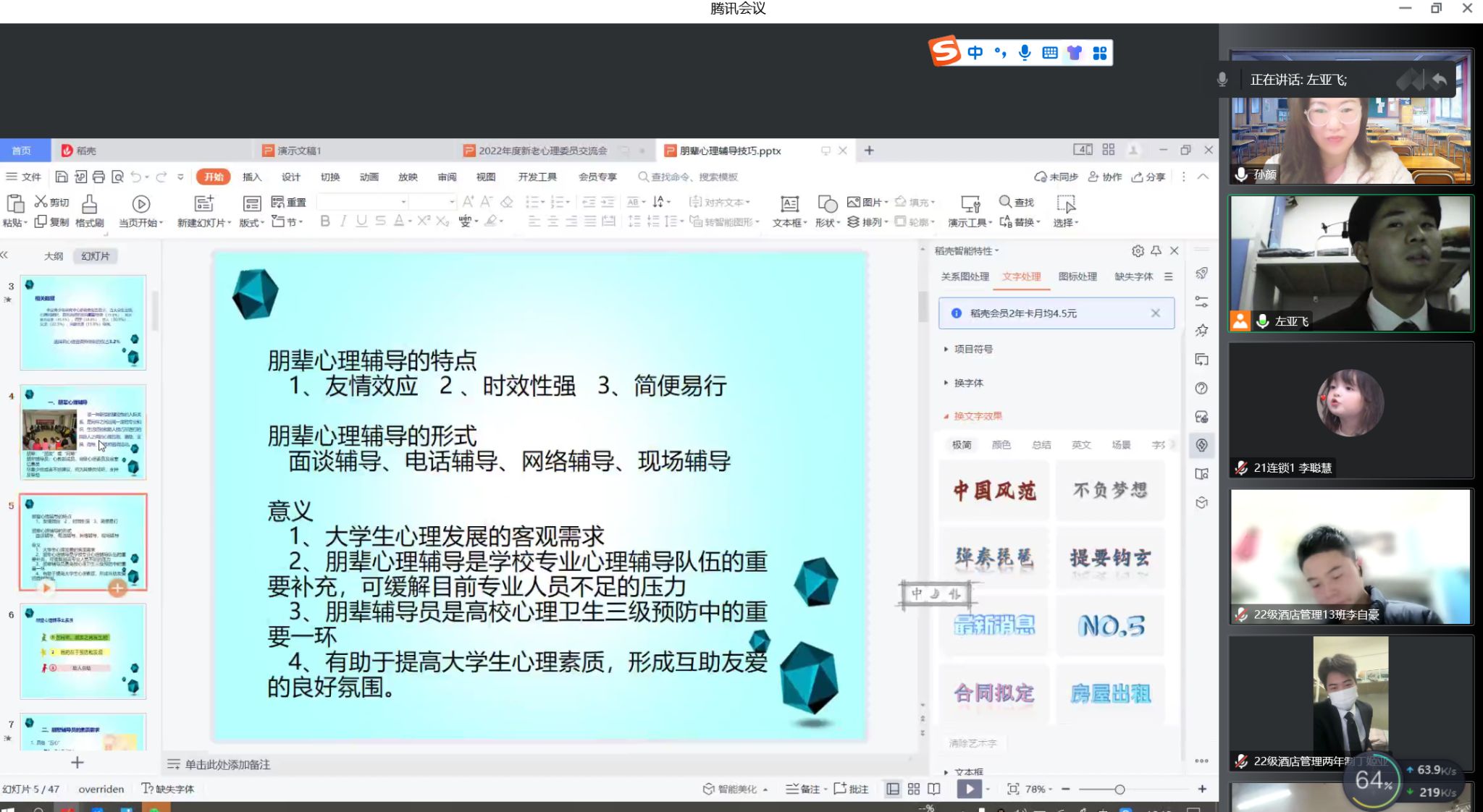Click the Save icon in quick toolbar
This screenshot has width=1483, height=812.
click(62, 177)
